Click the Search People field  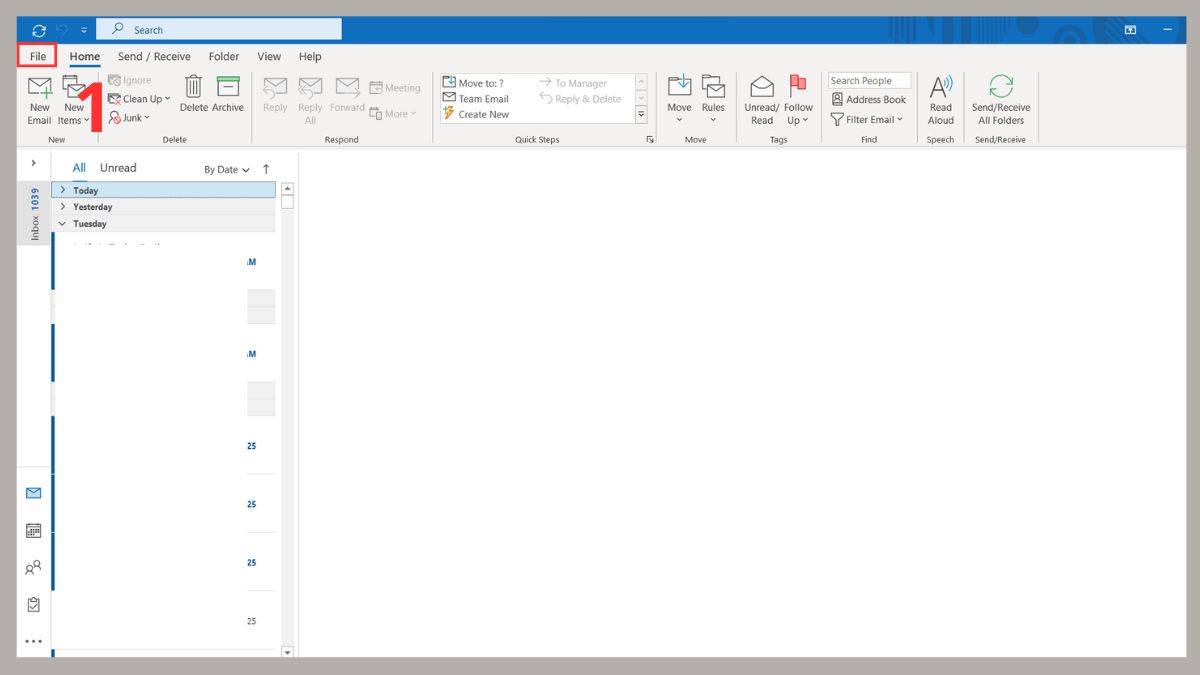coord(868,80)
